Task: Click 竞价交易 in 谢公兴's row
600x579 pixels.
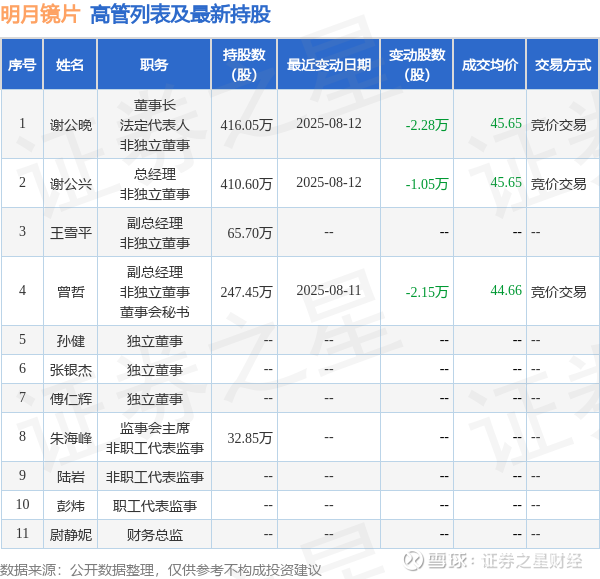Action: pyautogui.click(x=558, y=184)
